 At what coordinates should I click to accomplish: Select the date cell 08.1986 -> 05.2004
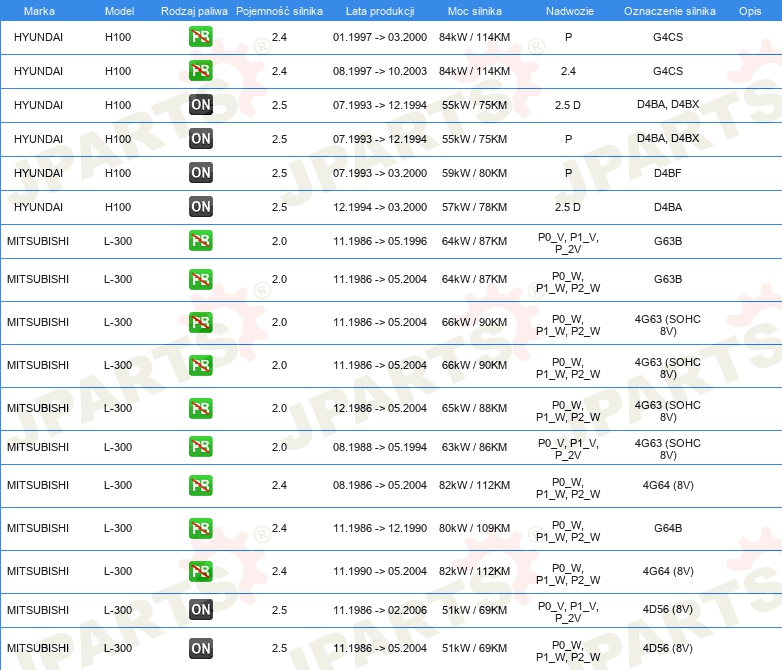click(x=380, y=485)
